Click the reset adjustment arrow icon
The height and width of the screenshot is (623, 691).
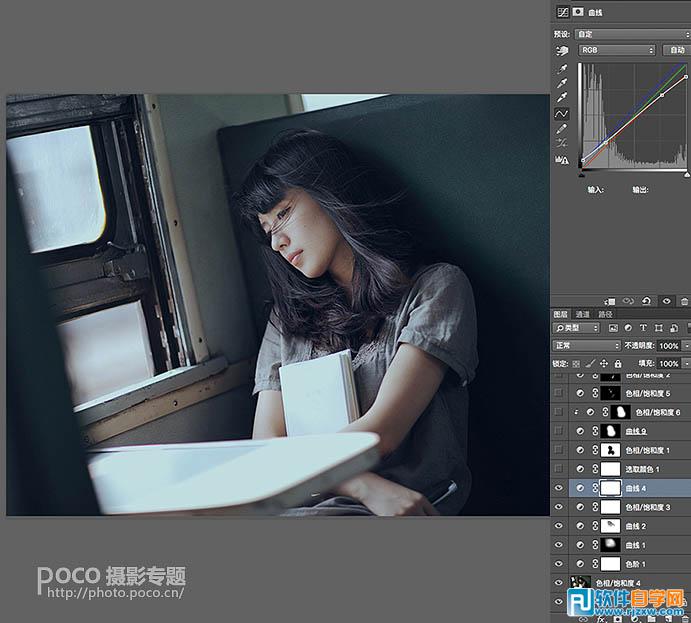pos(646,301)
